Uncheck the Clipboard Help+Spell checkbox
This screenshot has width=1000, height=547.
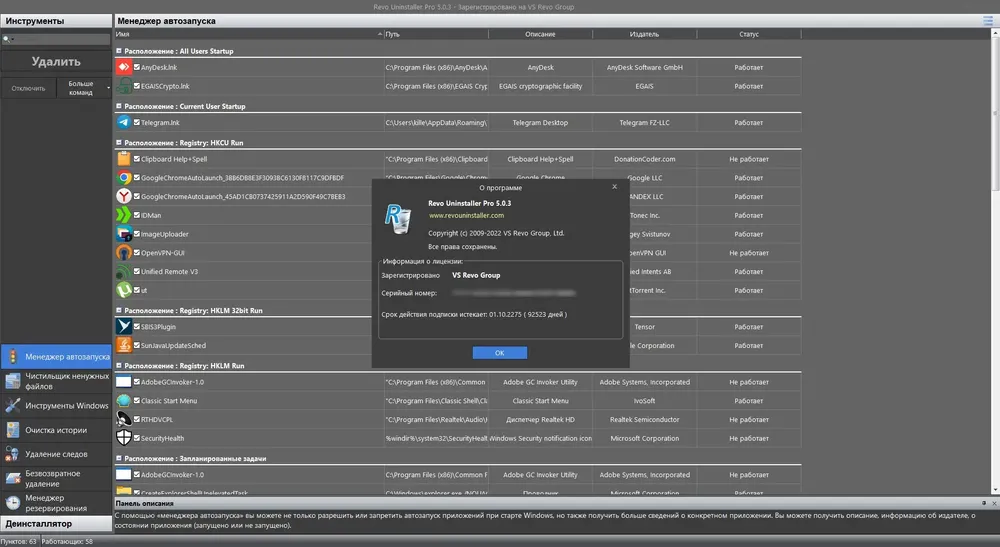click(x=136, y=159)
